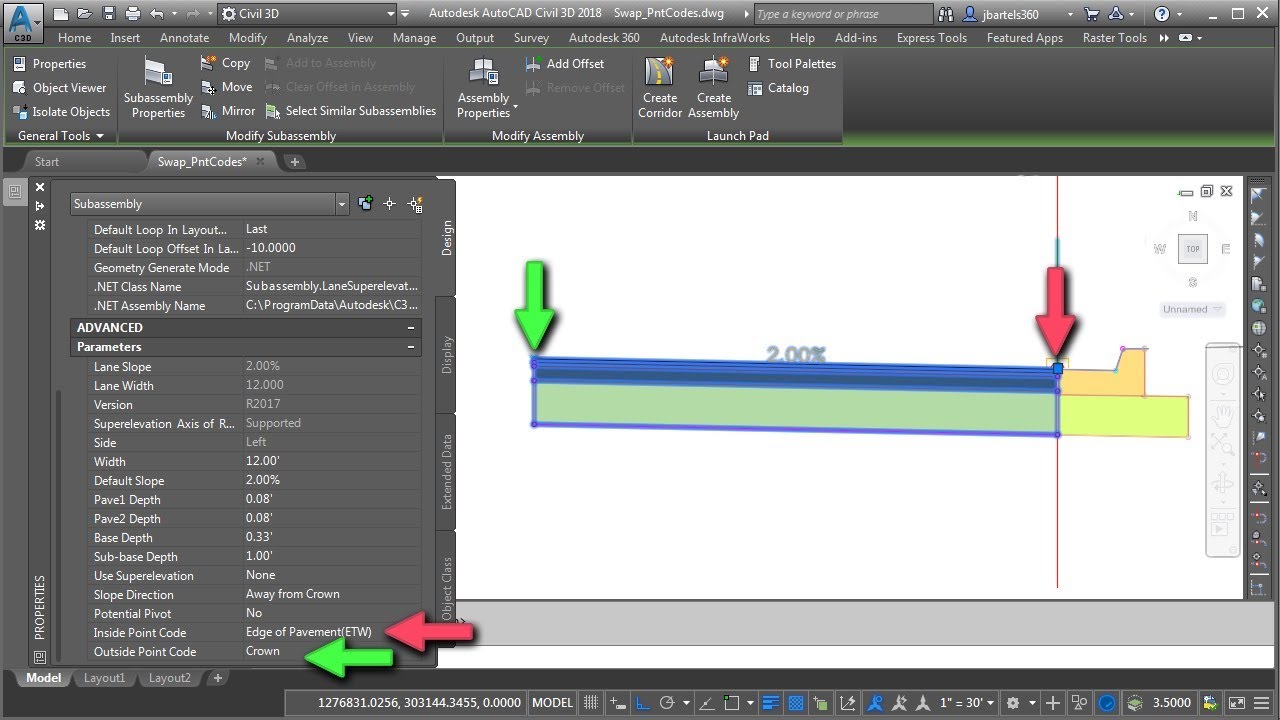Viewport: 1280px width, 720px height.
Task: Click the Plot (printer) icon
Action: 134,14
